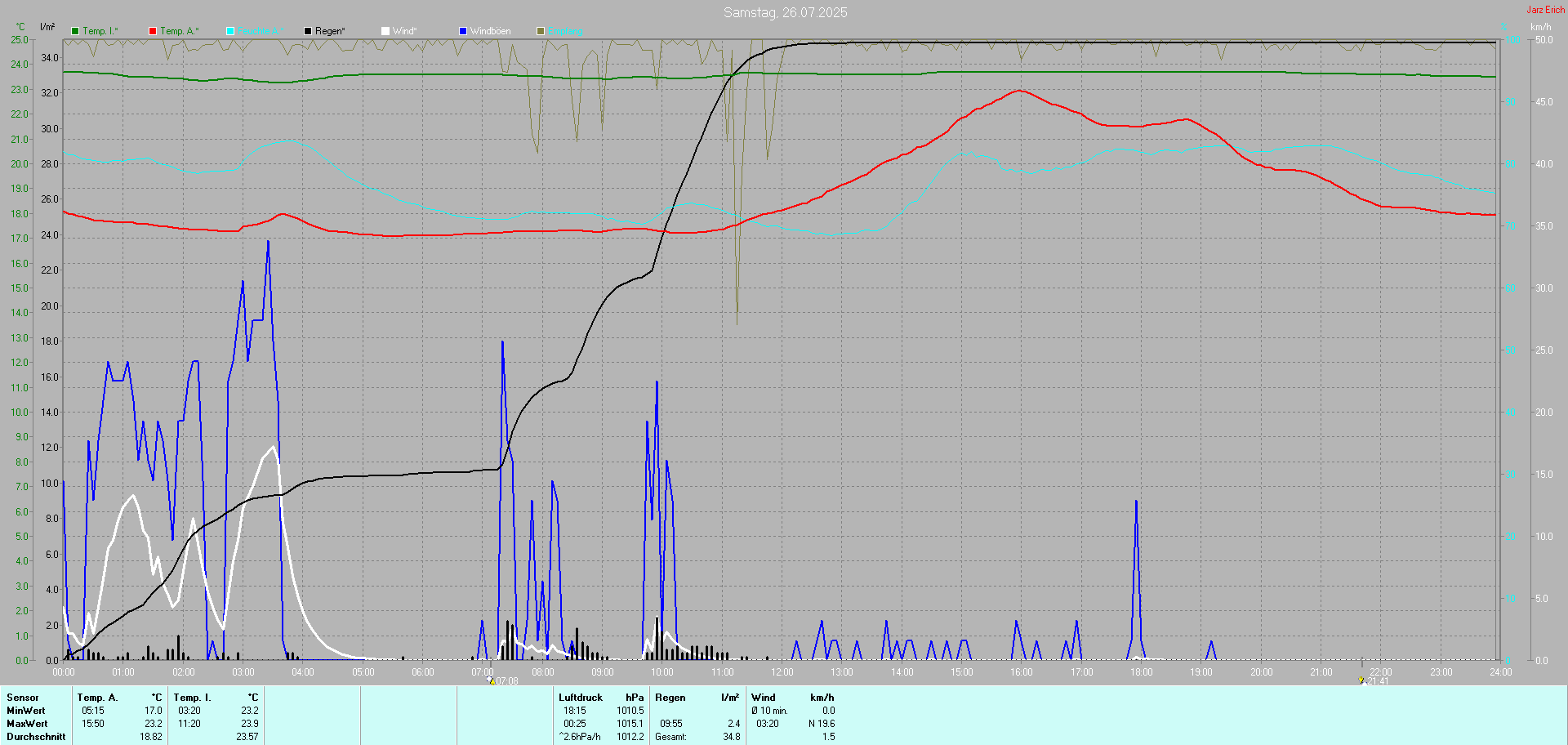Click the 'l/m²' axis unit label above the chart
The height and width of the screenshot is (745, 1568).
[47, 27]
